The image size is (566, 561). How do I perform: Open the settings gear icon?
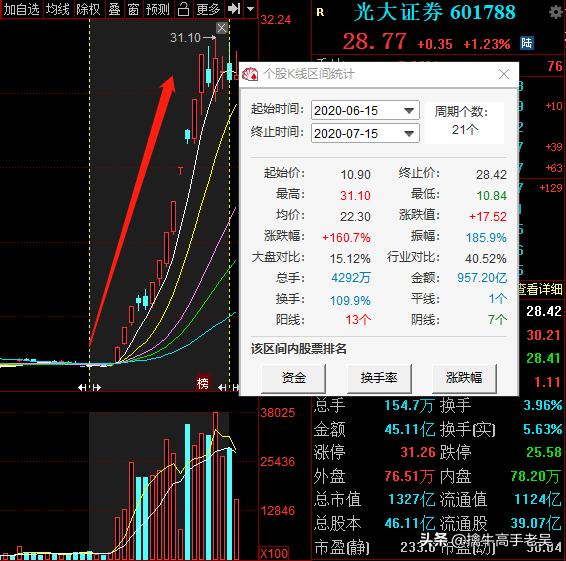point(556,13)
